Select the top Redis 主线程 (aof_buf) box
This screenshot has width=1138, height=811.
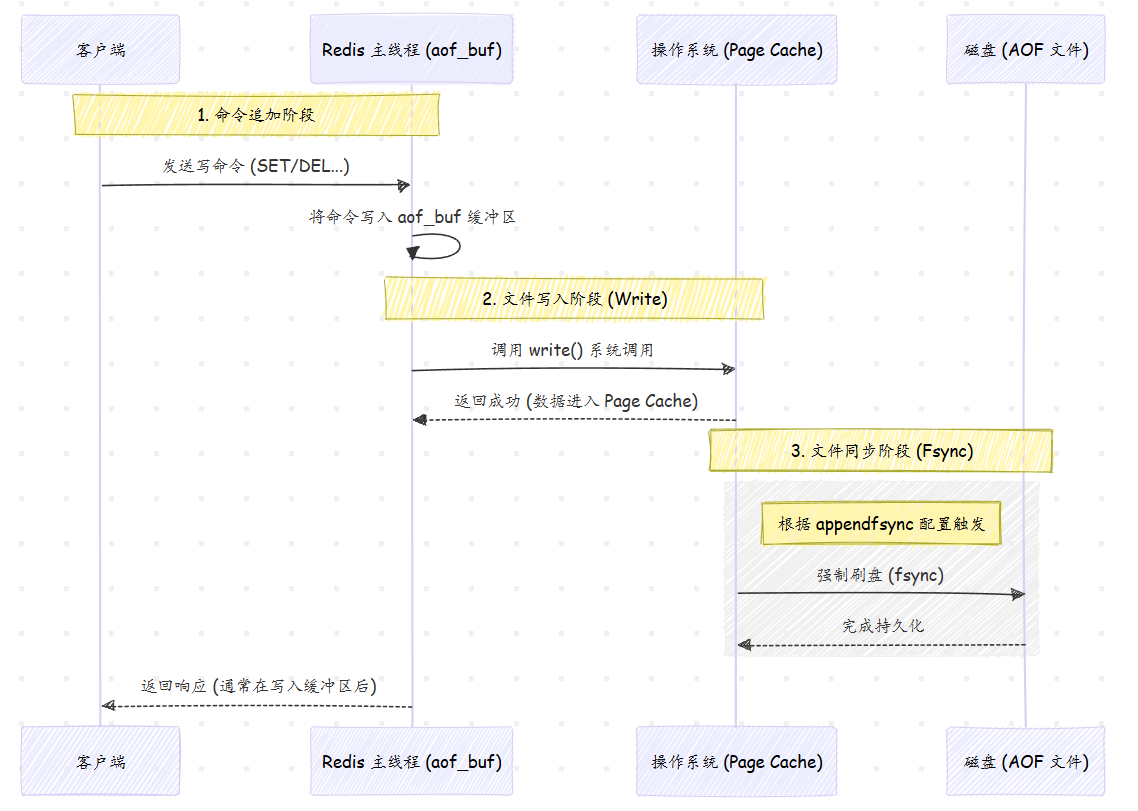pyautogui.click(x=412, y=49)
